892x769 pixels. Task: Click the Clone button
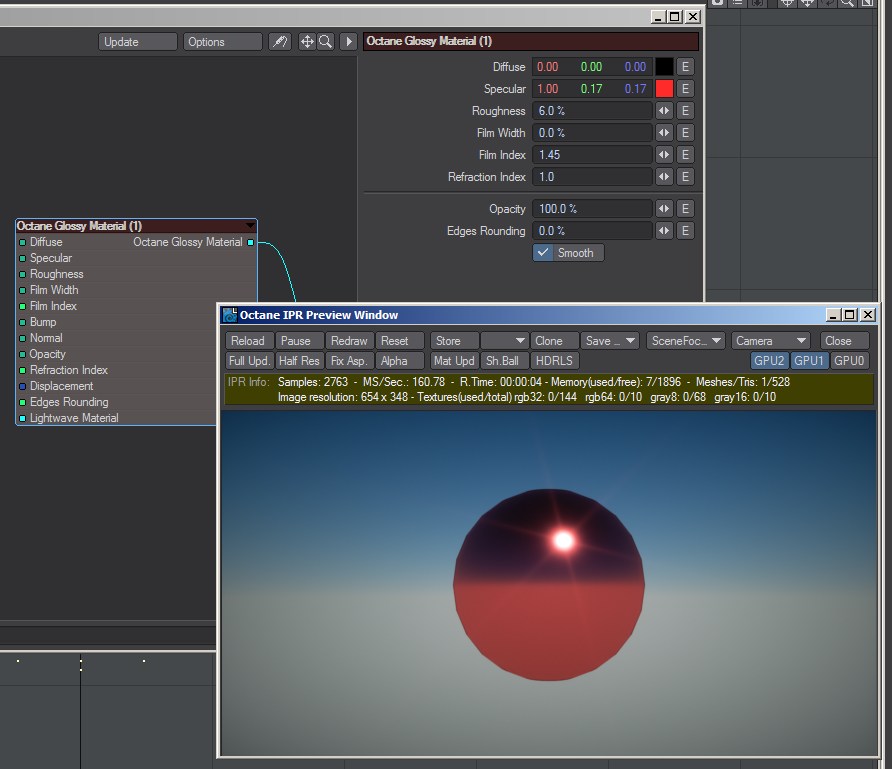point(554,341)
